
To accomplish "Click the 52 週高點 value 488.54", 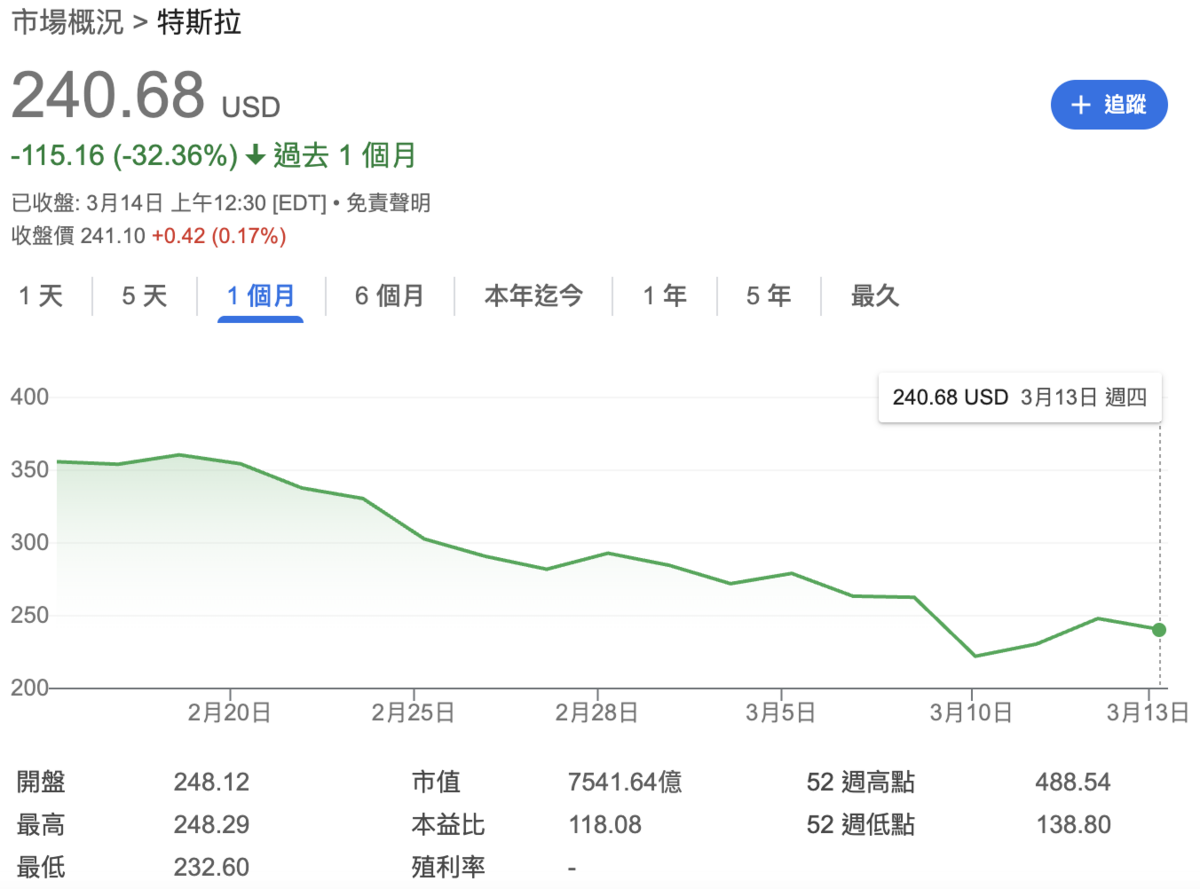I will pyautogui.click(x=1073, y=782).
